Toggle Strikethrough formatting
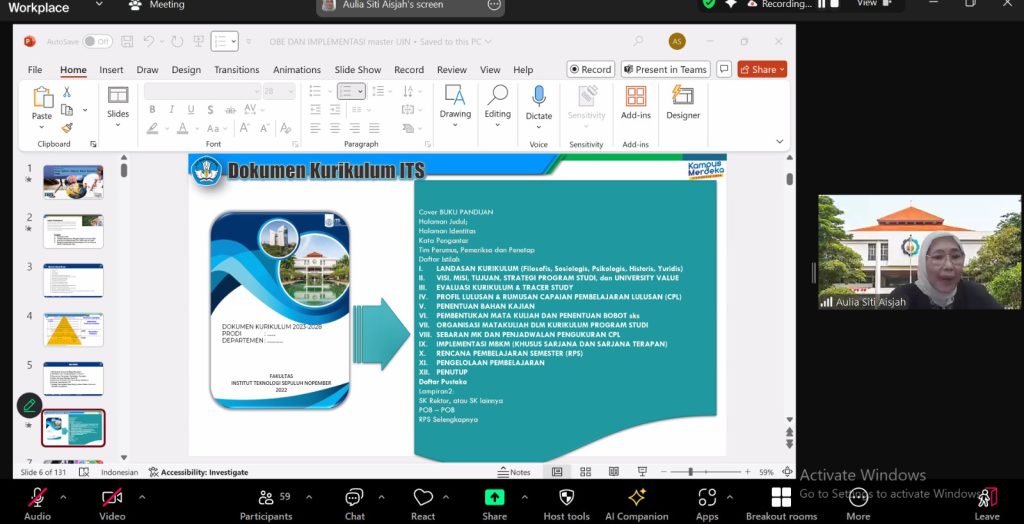 pyautogui.click(x=230, y=109)
